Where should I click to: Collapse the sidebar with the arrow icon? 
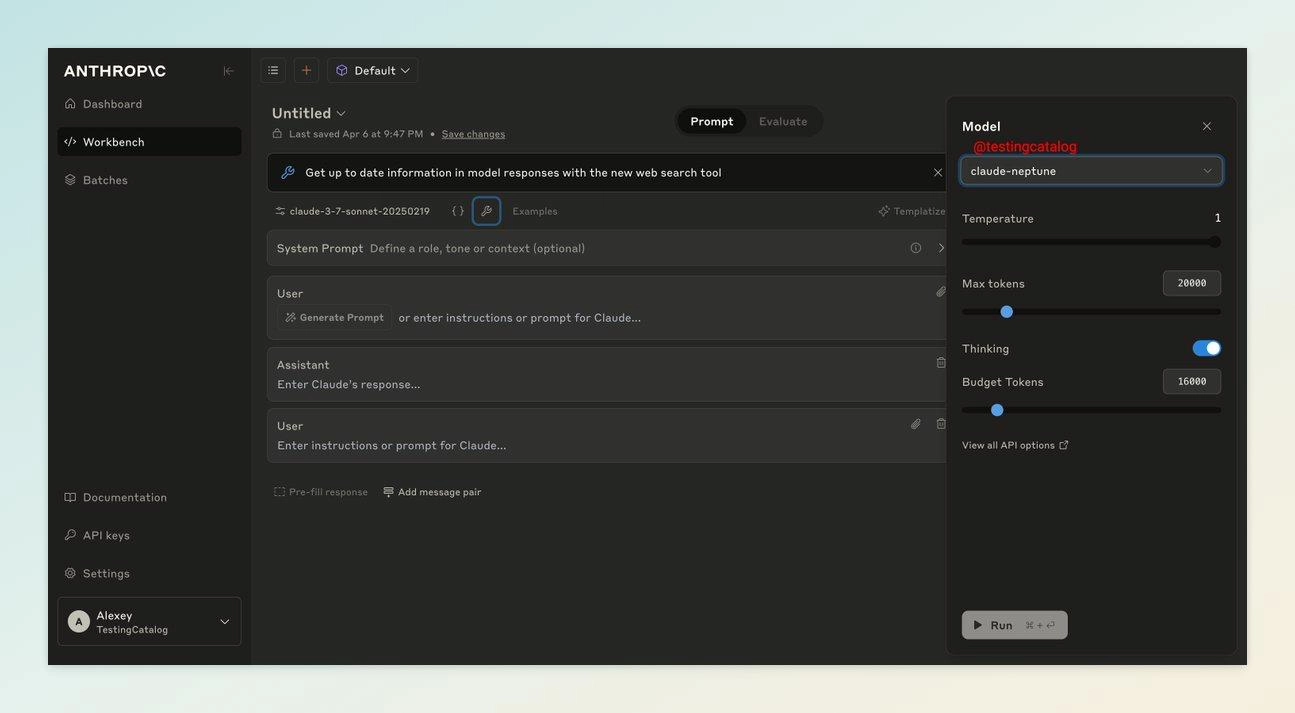click(228, 71)
